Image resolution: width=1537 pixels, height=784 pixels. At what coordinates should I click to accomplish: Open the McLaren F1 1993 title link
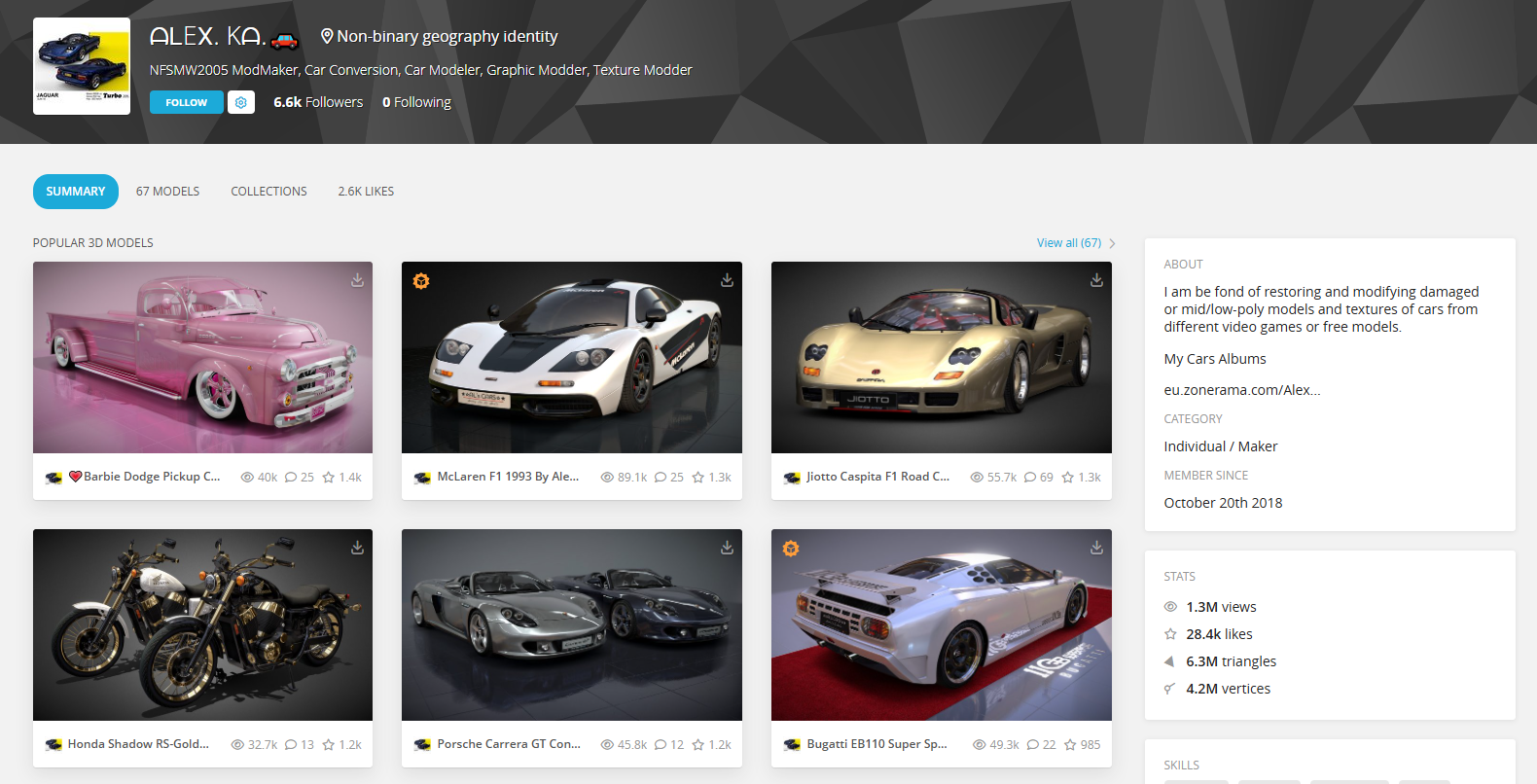[x=508, y=477]
